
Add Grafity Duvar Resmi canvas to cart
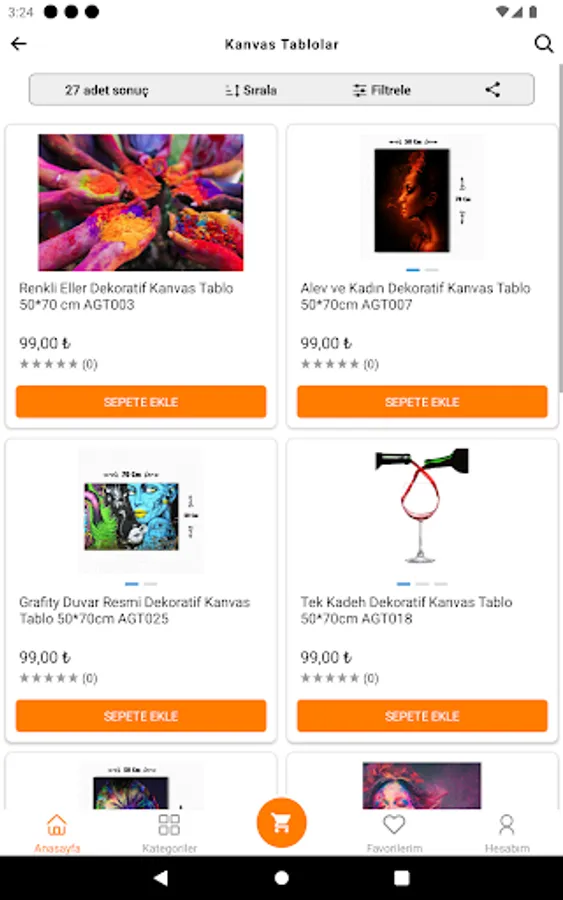(x=141, y=716)
